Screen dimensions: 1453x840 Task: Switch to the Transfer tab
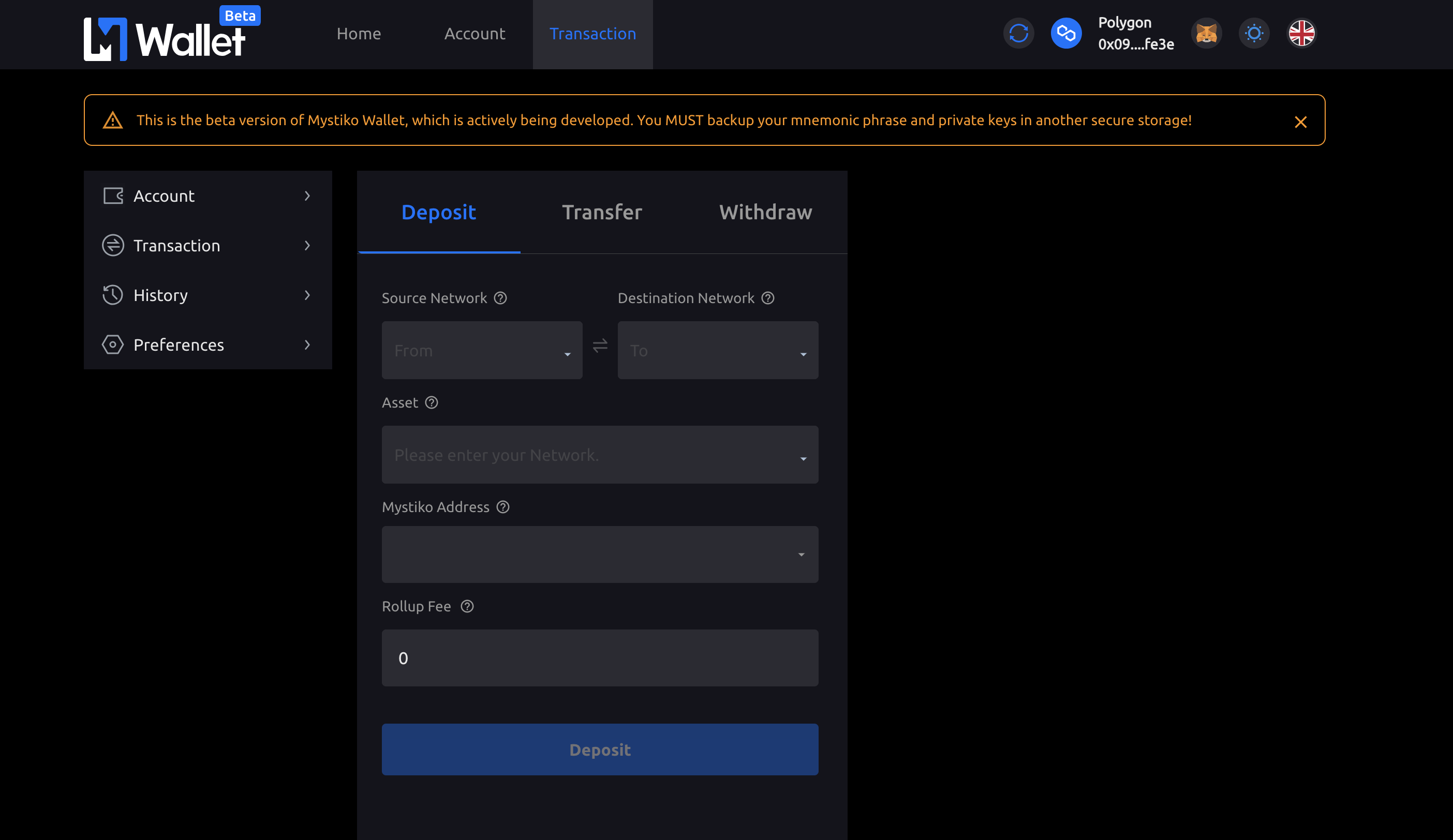click(x=601, y=212)
